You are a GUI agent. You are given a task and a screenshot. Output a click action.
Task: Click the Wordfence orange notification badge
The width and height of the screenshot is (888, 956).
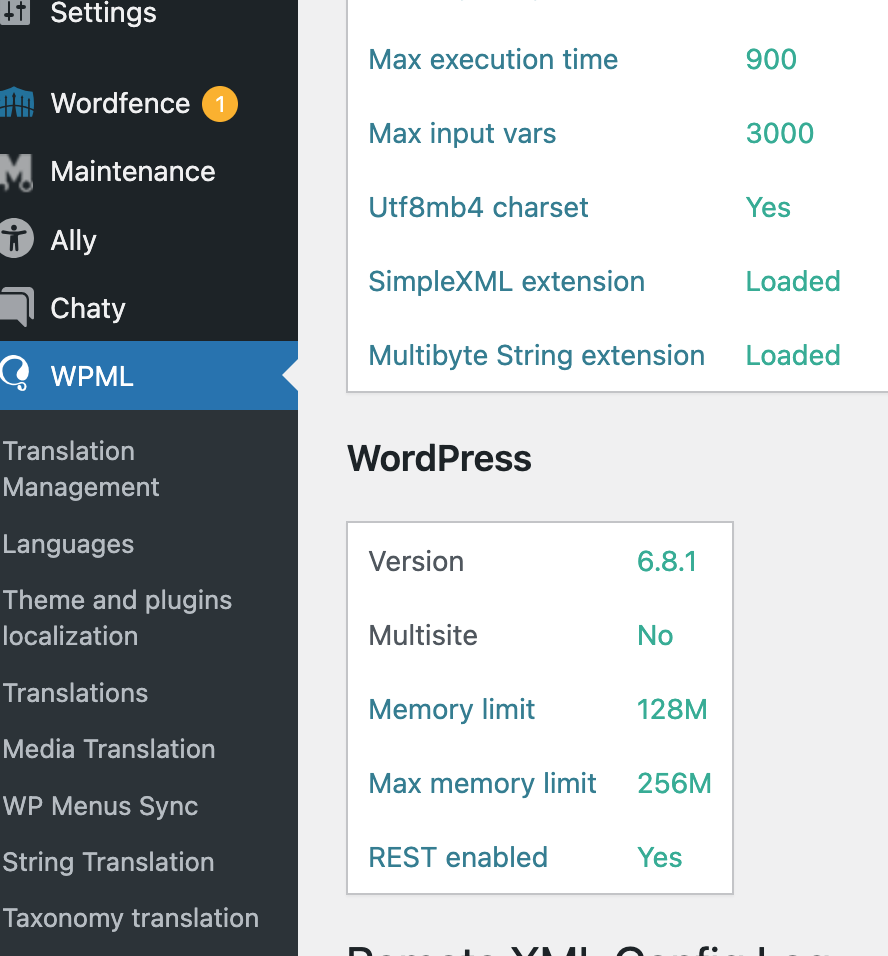(220, 104)
